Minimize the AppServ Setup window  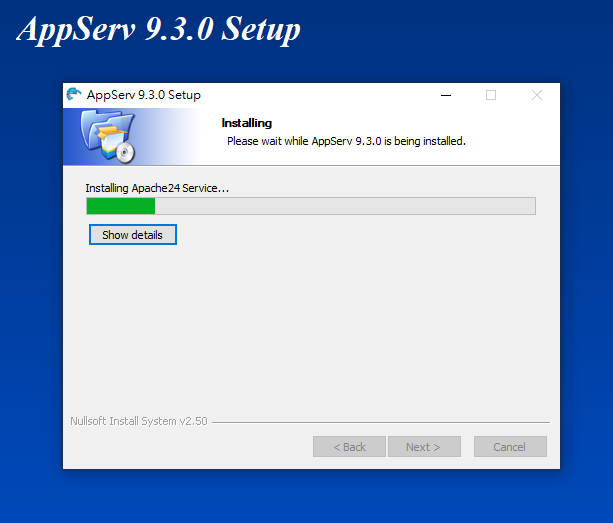coord(446,95)
